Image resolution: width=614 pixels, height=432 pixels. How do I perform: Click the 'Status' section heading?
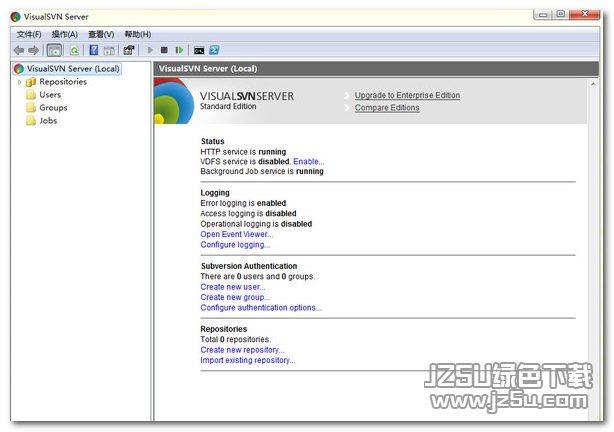(213, 141)
